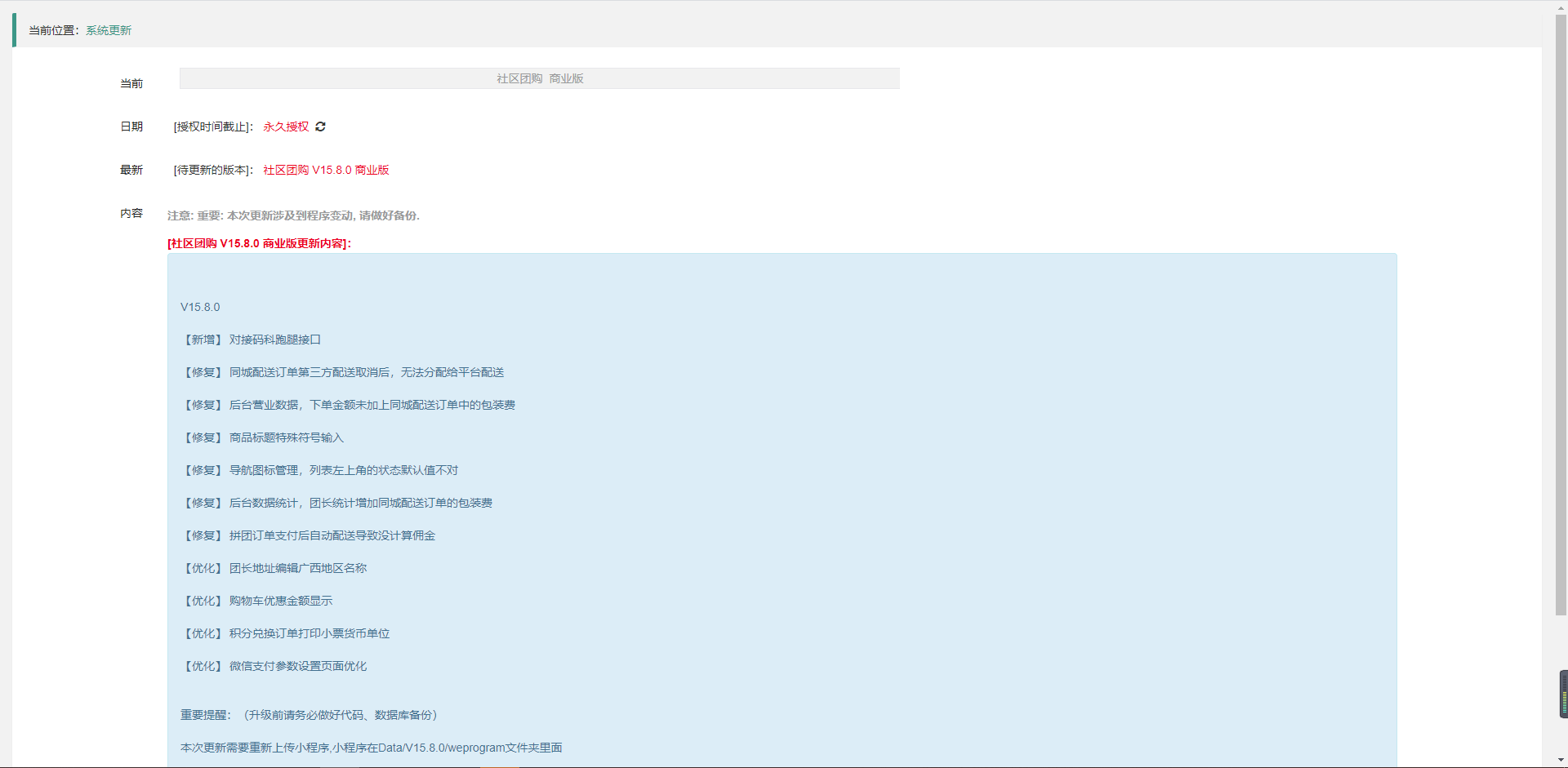The height and width of the screenshot is (768, 1568).
Task: Click 商品标题特殊符号输入 line
Action: coord(262,437)
